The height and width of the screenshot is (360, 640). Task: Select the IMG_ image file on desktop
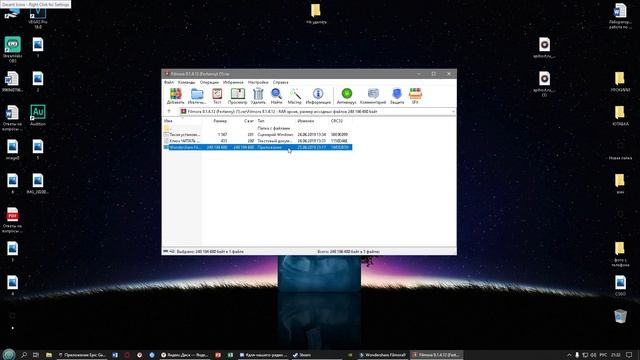38,184
